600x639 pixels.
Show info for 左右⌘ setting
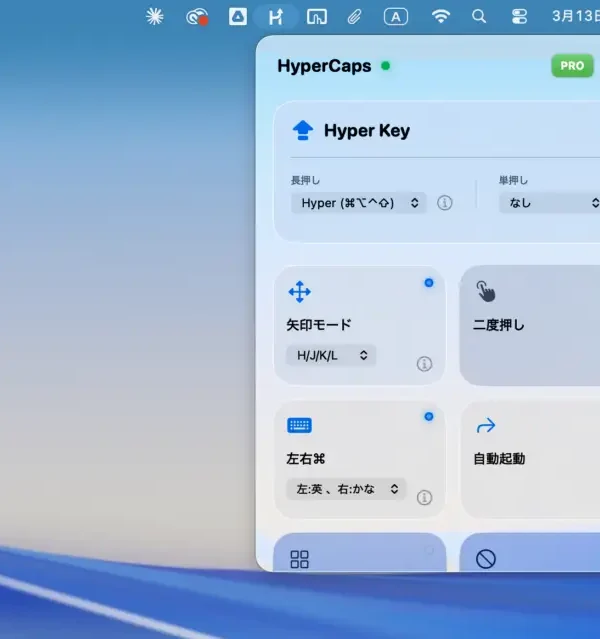pyautogui.click(x=424, y=498)
